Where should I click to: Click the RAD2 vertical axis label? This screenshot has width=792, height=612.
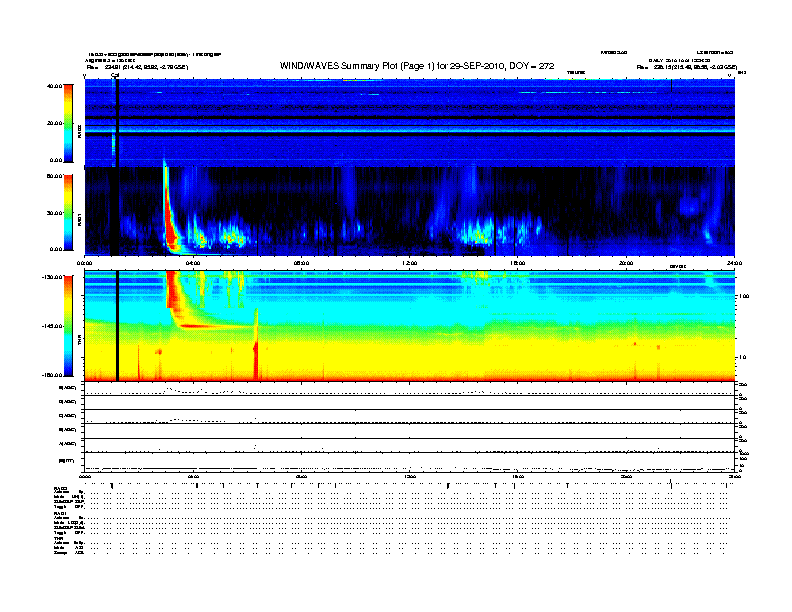(x=79, y=131)
